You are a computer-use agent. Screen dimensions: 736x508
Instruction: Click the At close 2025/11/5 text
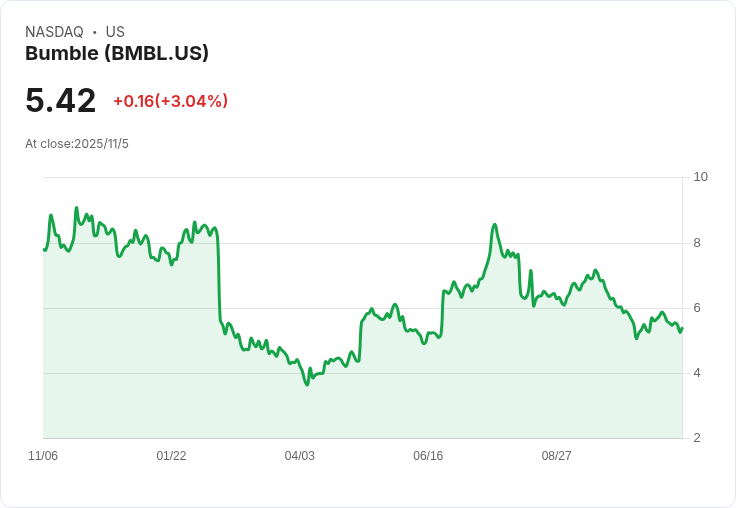[x=77, y=144]
